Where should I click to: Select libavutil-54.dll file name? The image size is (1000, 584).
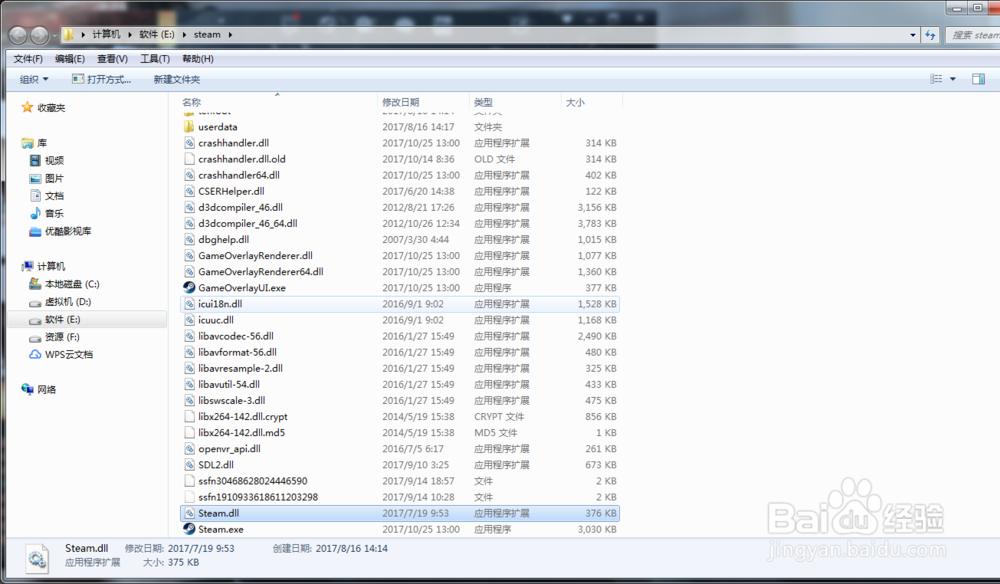(x=229, y=384)
